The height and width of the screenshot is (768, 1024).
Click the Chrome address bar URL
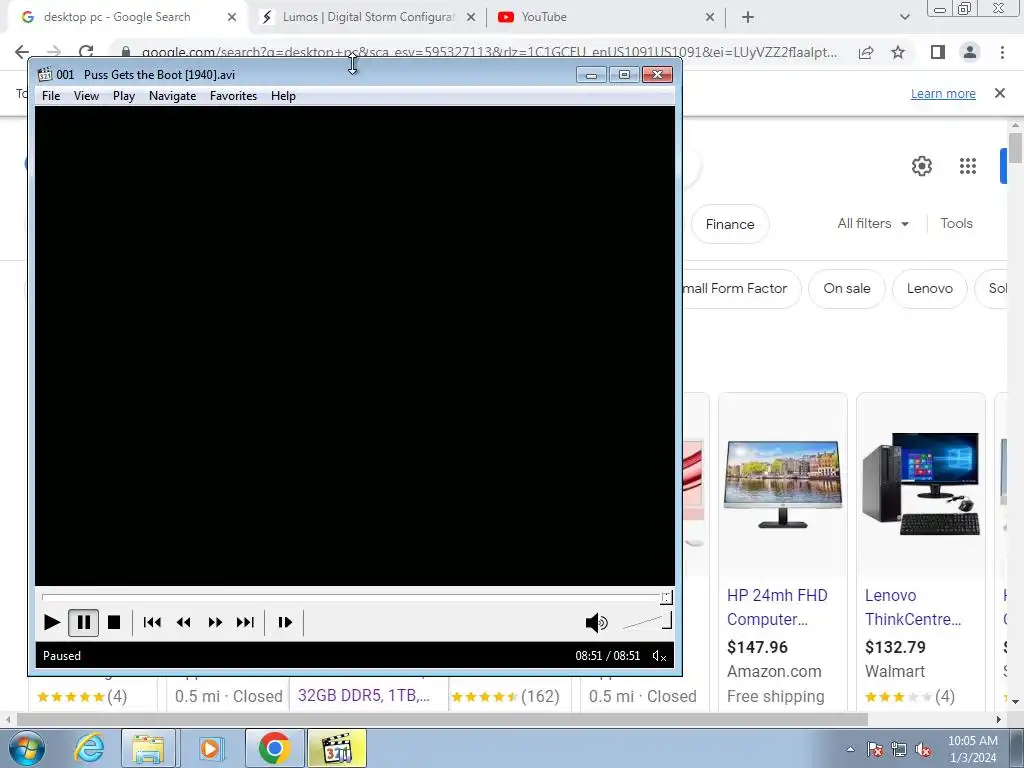[489, 52]
